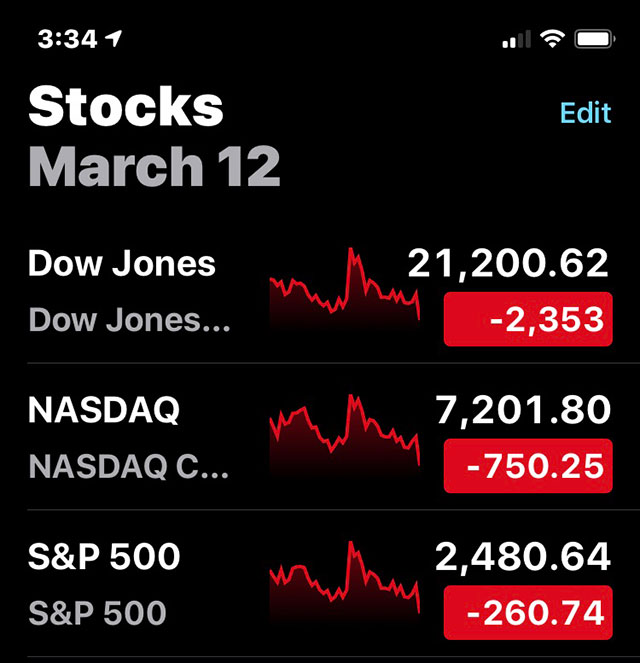Screen dimensions: 640x663
Task: Tap the Wi-Fi status icon
Action: pos(552,39)
